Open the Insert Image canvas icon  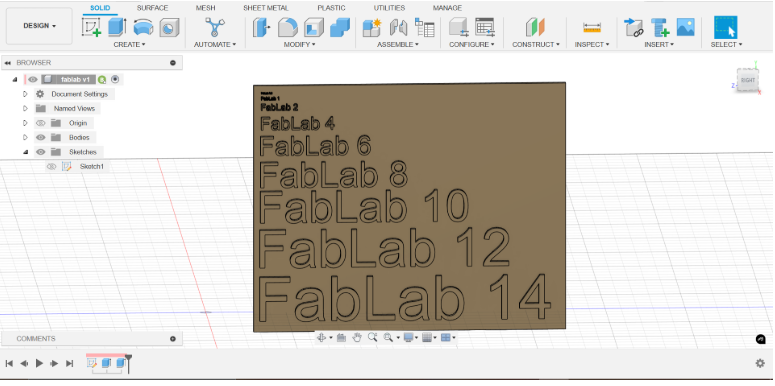click(x=686, y=27)
